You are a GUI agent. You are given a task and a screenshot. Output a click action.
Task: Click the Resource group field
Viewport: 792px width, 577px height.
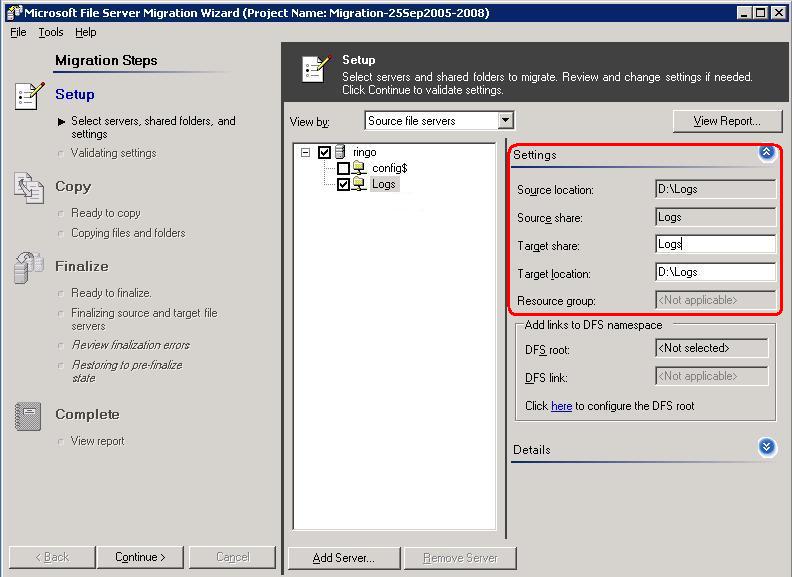[715, 300]
